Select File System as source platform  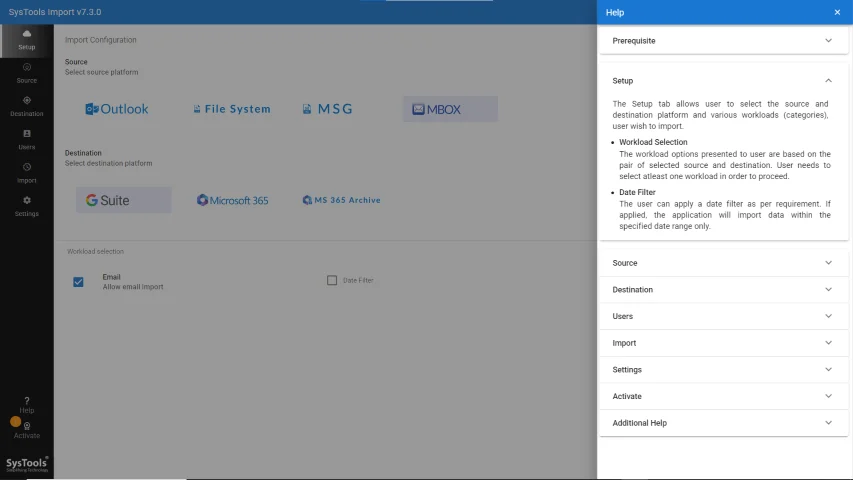click(232, 109)
